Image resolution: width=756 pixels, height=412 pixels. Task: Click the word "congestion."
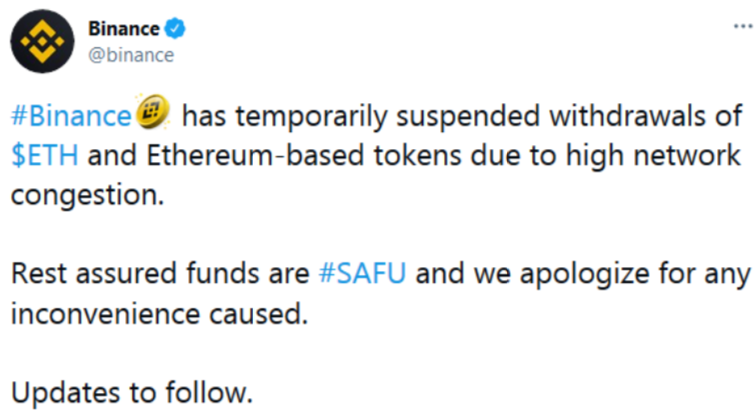pos(86,196)
